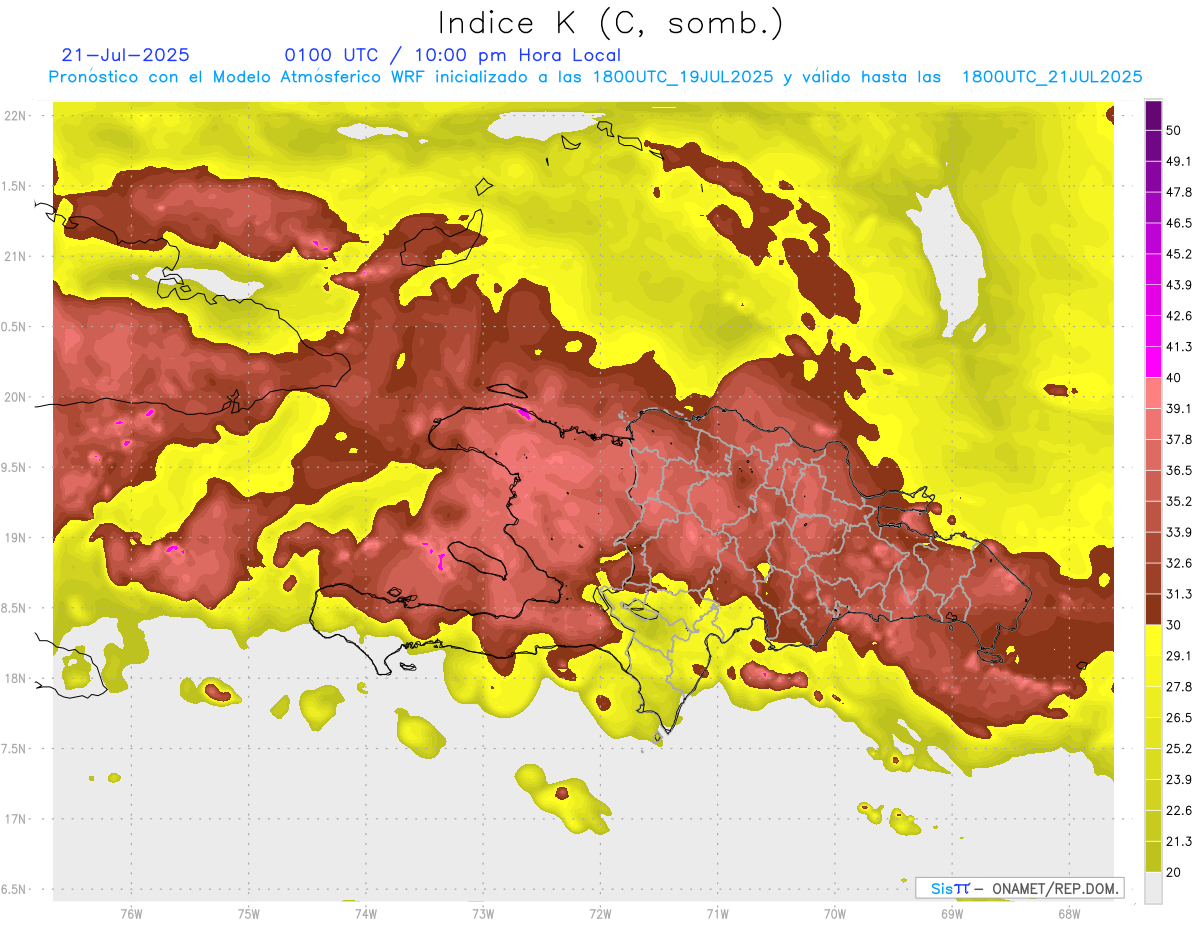
Task: Click the '72W' longitude label
Action: (x=600, y=914)
